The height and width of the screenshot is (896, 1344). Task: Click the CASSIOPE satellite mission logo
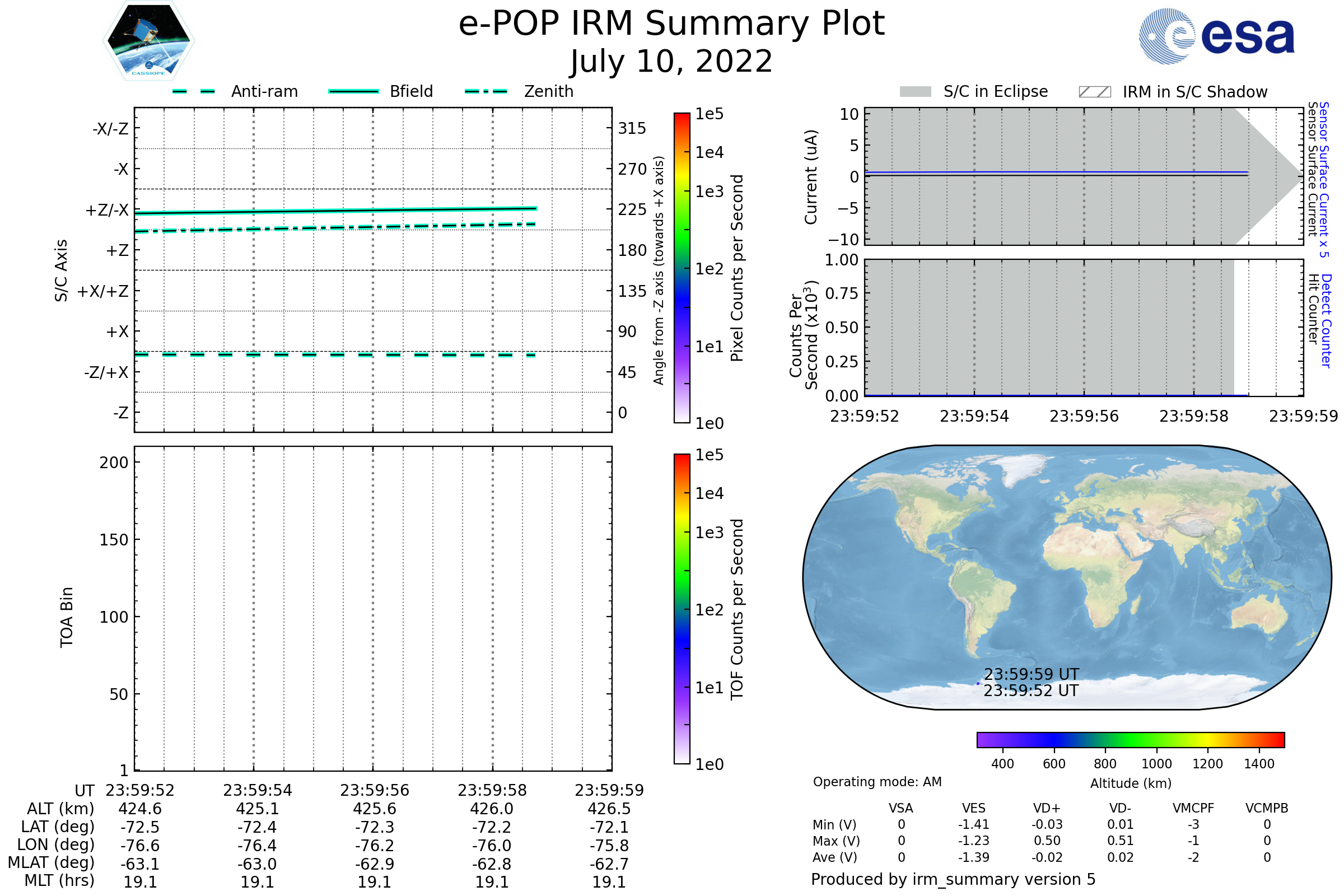click(148, 41)
